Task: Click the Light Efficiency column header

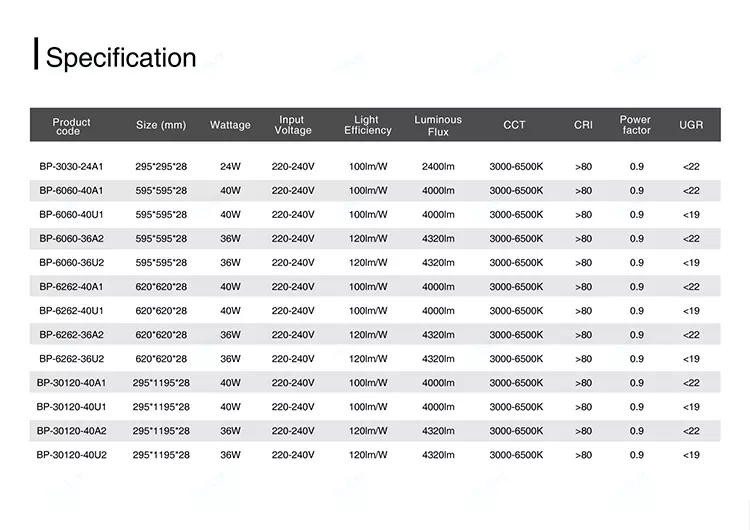Action: [x=367, y=126]
